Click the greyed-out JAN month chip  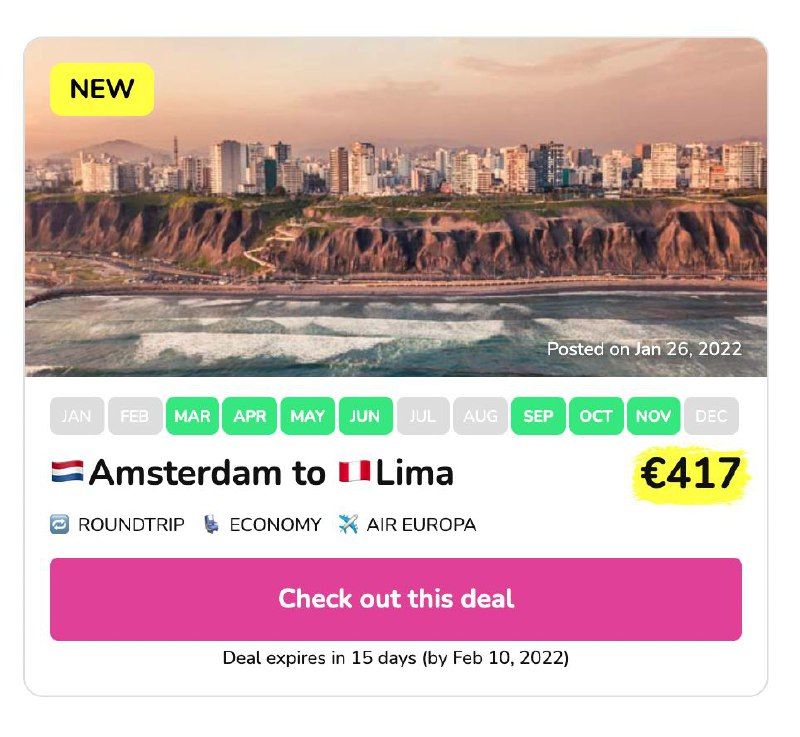77,416
